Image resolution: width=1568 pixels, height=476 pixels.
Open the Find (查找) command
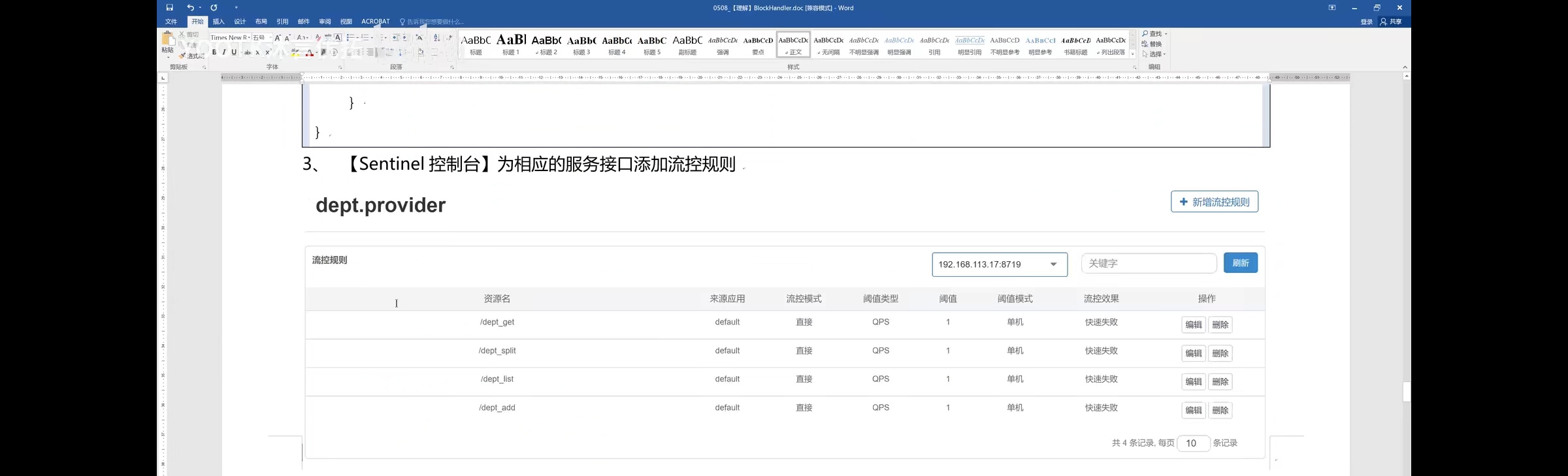click(1153, 34)
